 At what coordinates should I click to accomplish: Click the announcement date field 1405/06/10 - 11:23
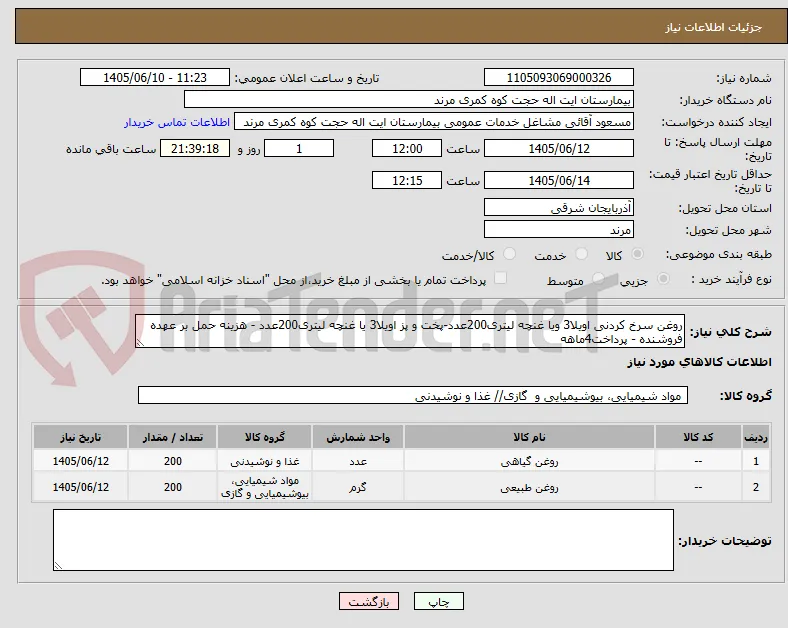[x=155, y=78]
